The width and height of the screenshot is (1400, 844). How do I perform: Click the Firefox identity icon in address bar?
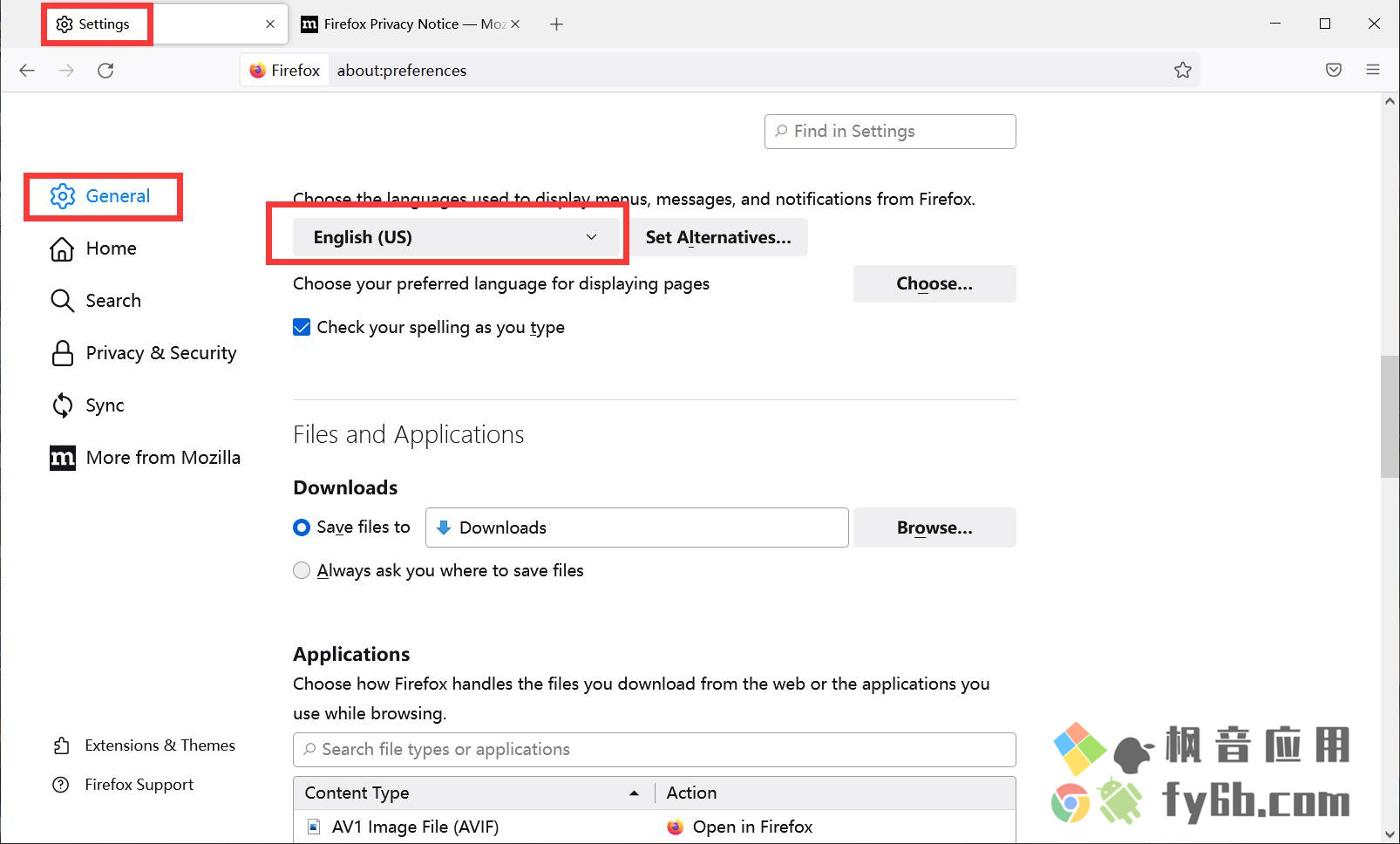click(257, 71)
